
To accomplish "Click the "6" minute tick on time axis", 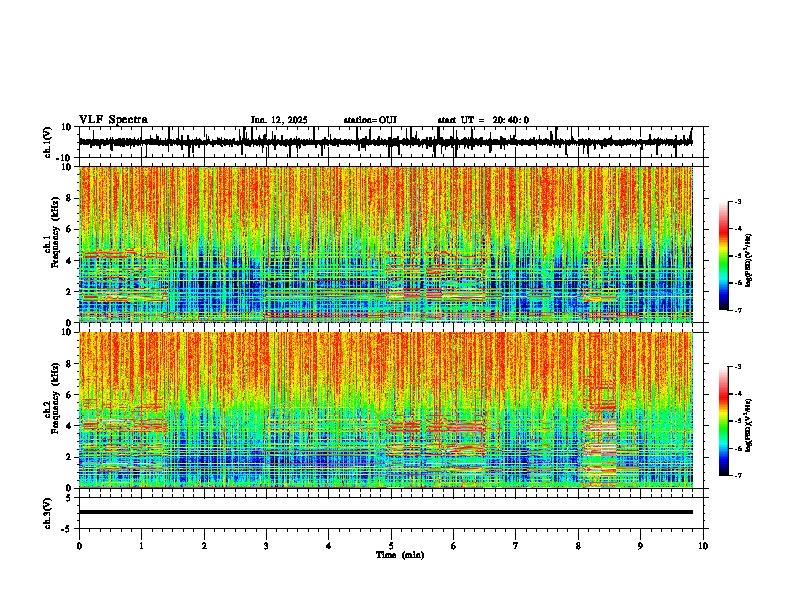I will (x=454, y=546).
